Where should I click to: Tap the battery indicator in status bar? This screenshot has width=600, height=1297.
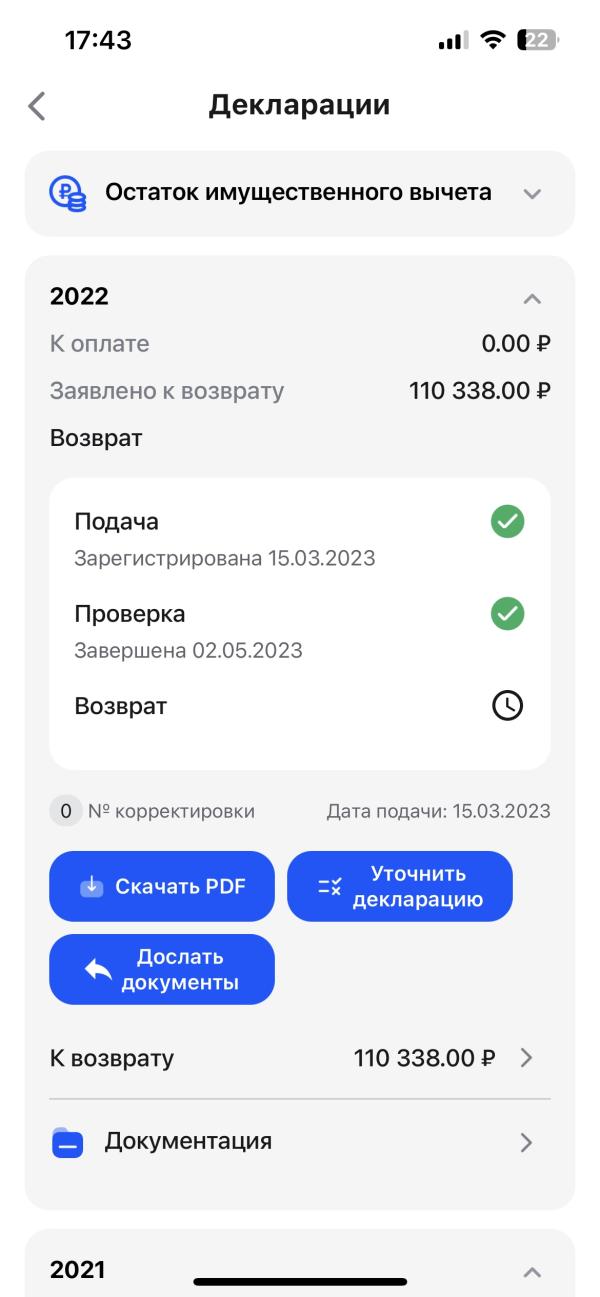pyautogui.click(x=538, y=40)
